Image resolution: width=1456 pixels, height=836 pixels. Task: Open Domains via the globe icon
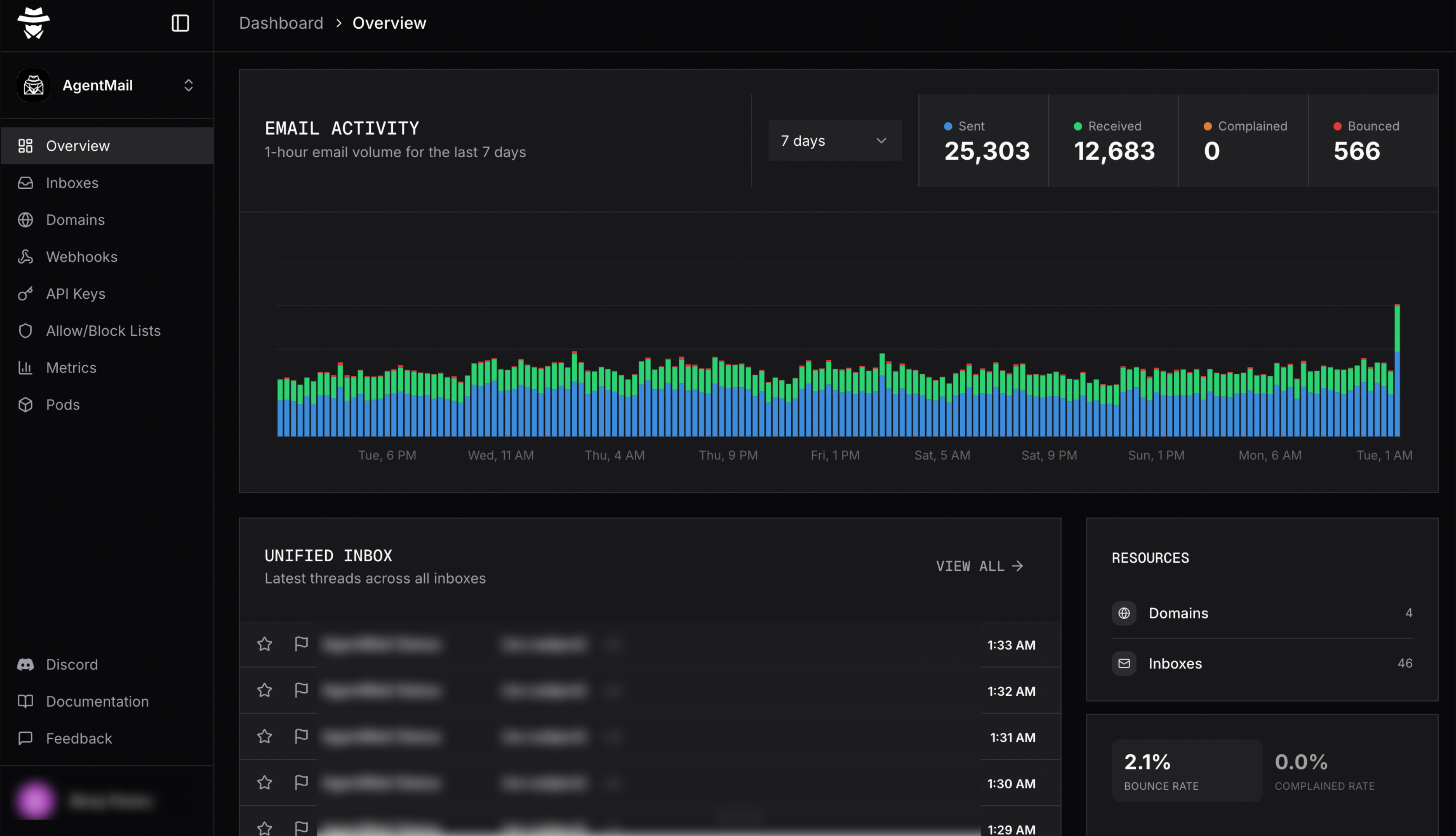(26, 220)
